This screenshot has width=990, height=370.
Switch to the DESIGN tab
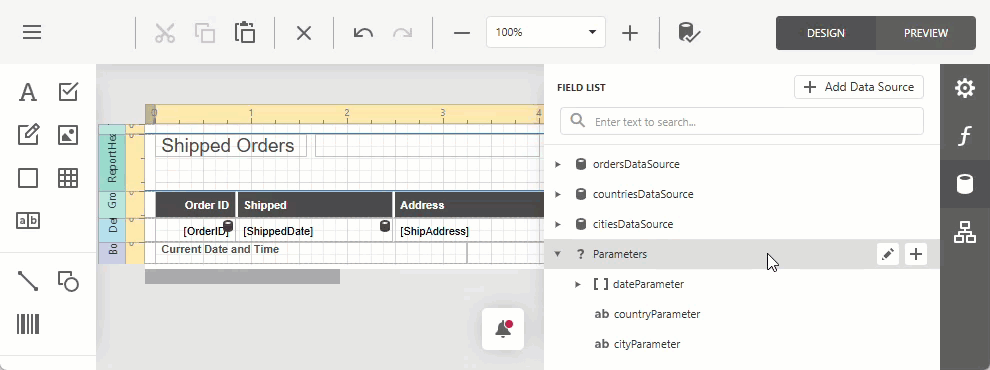(826, 33)
